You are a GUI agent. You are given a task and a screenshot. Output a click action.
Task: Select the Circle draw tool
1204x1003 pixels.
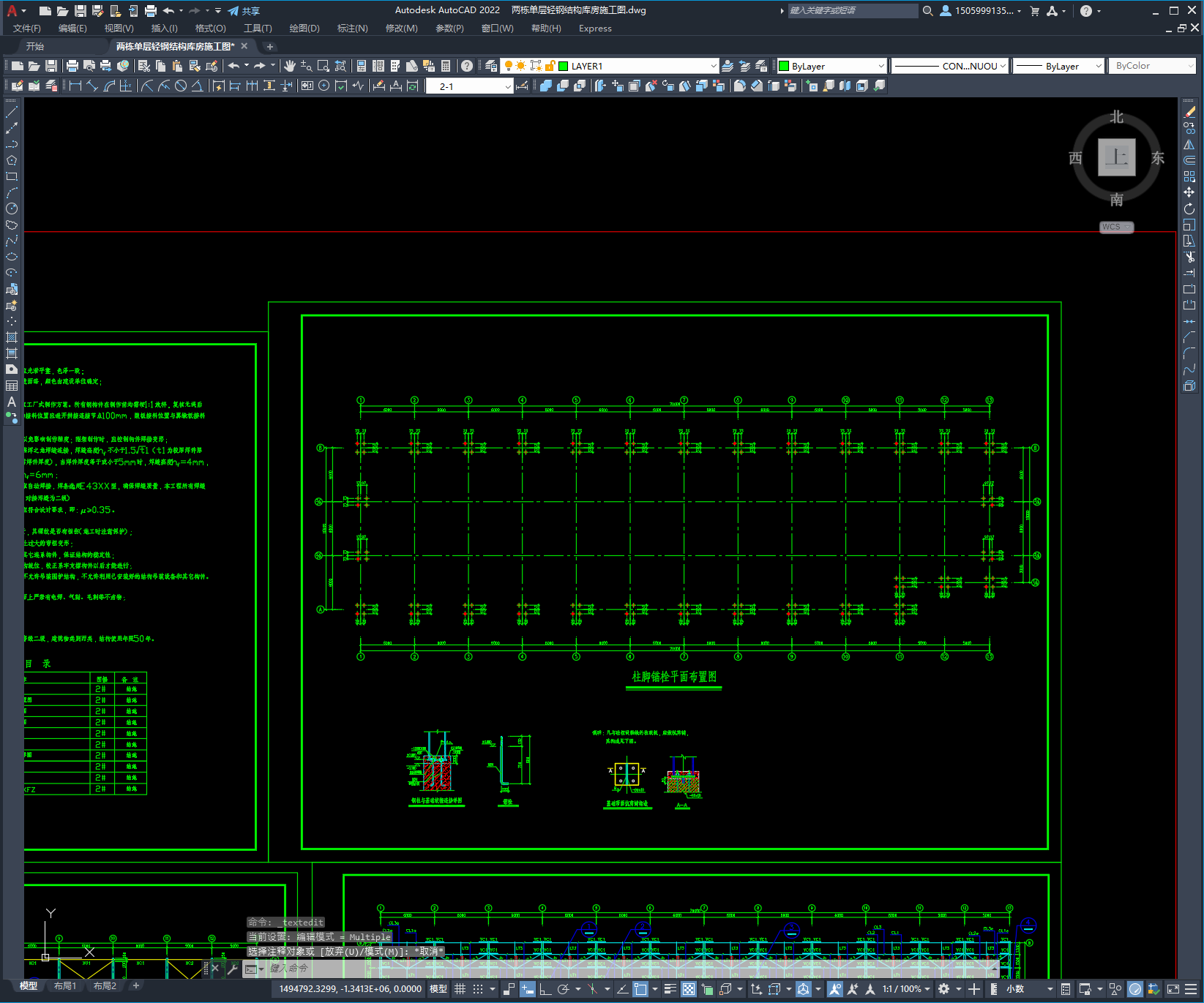(12, 209)
